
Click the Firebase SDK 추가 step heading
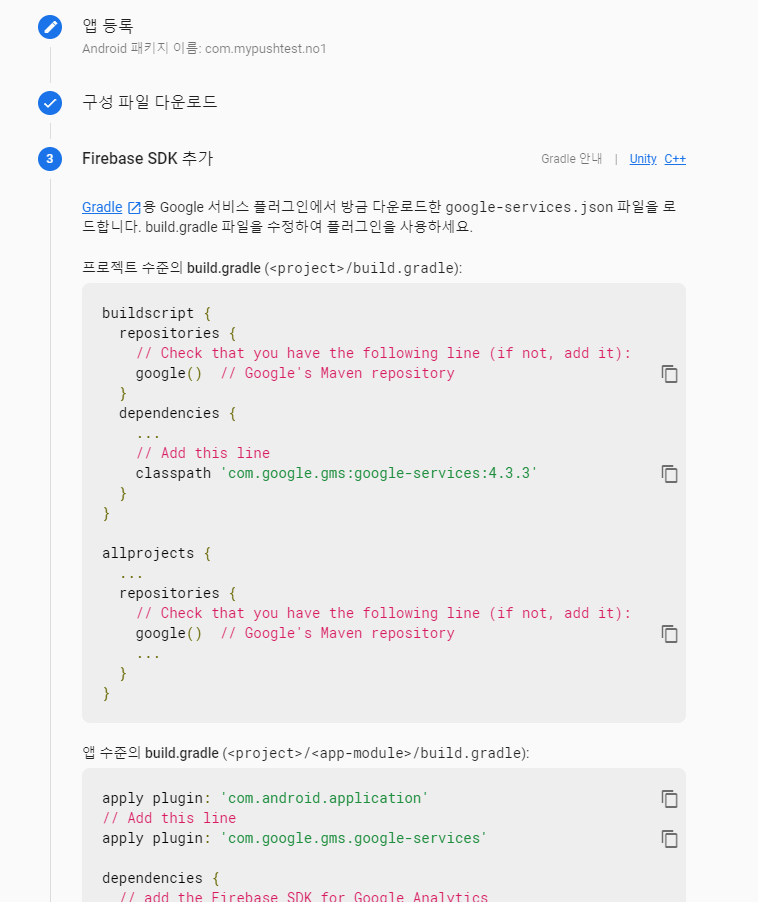148,159
